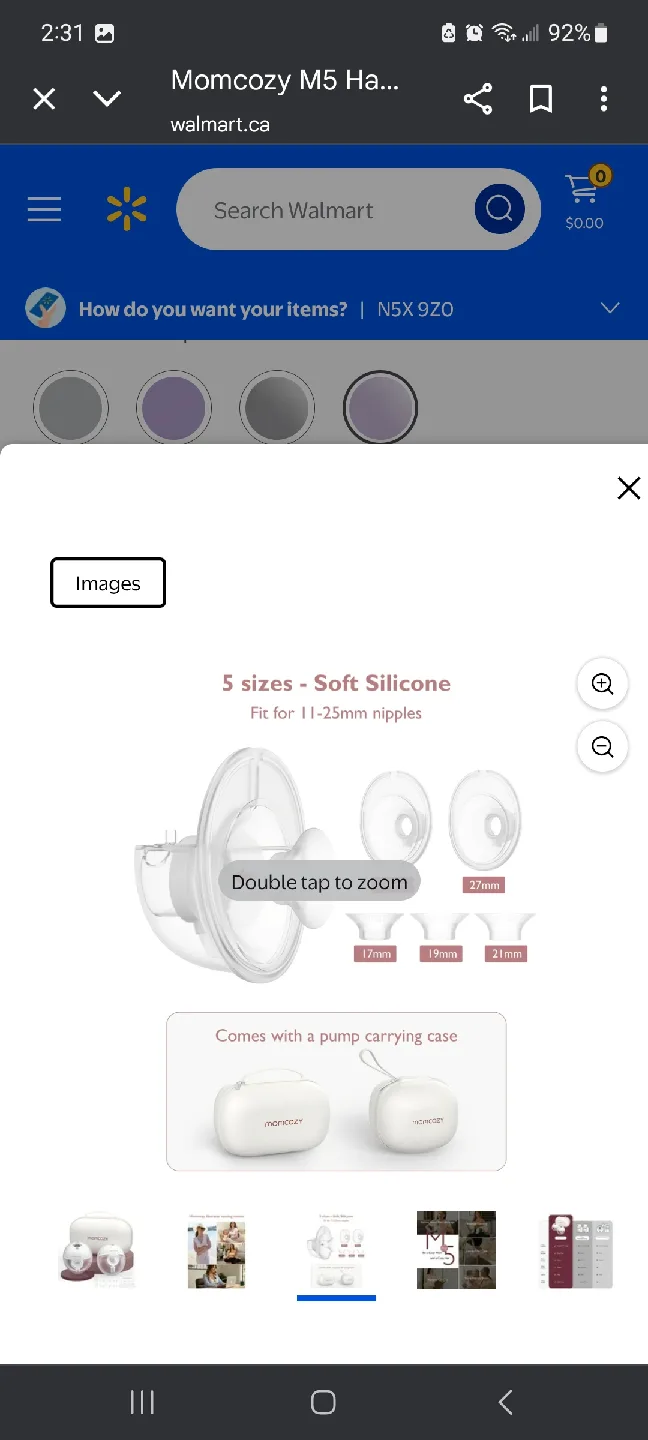The width and height of the screenshot is (648, 1440).
Task: Switch to the Images tab
Action: [x=107, y=582]
